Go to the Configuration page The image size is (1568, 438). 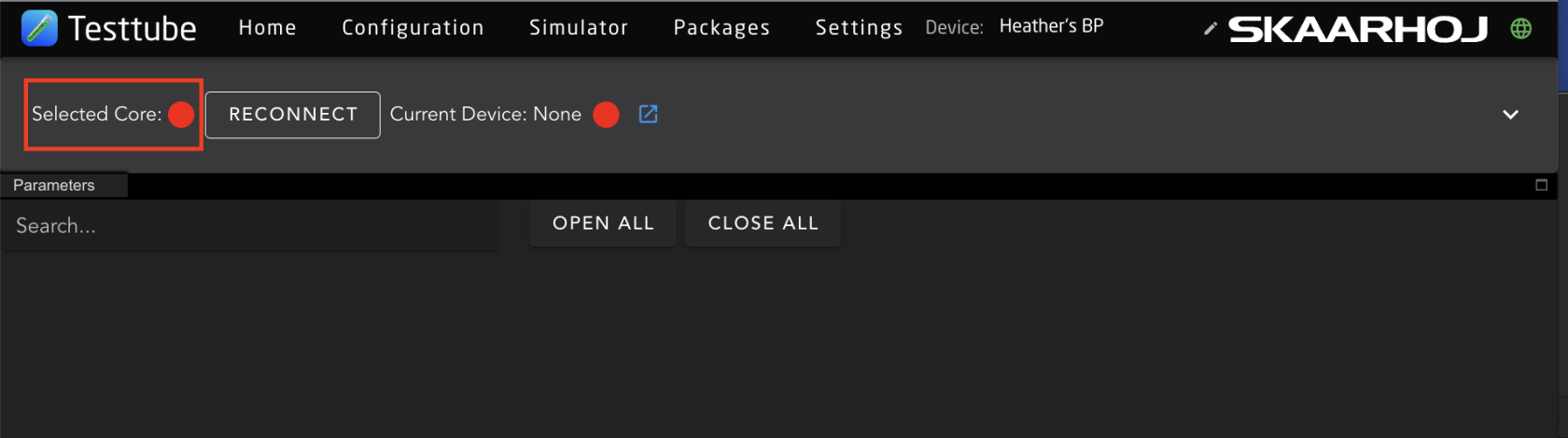click(413, 28)
